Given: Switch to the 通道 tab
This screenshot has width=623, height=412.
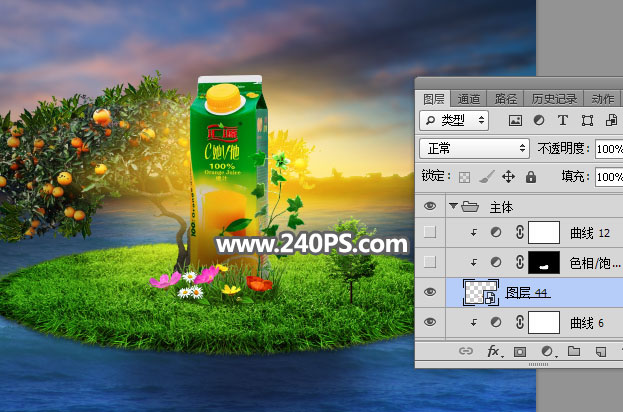Looking at the screenshot, I should click(x=468, y=99).
